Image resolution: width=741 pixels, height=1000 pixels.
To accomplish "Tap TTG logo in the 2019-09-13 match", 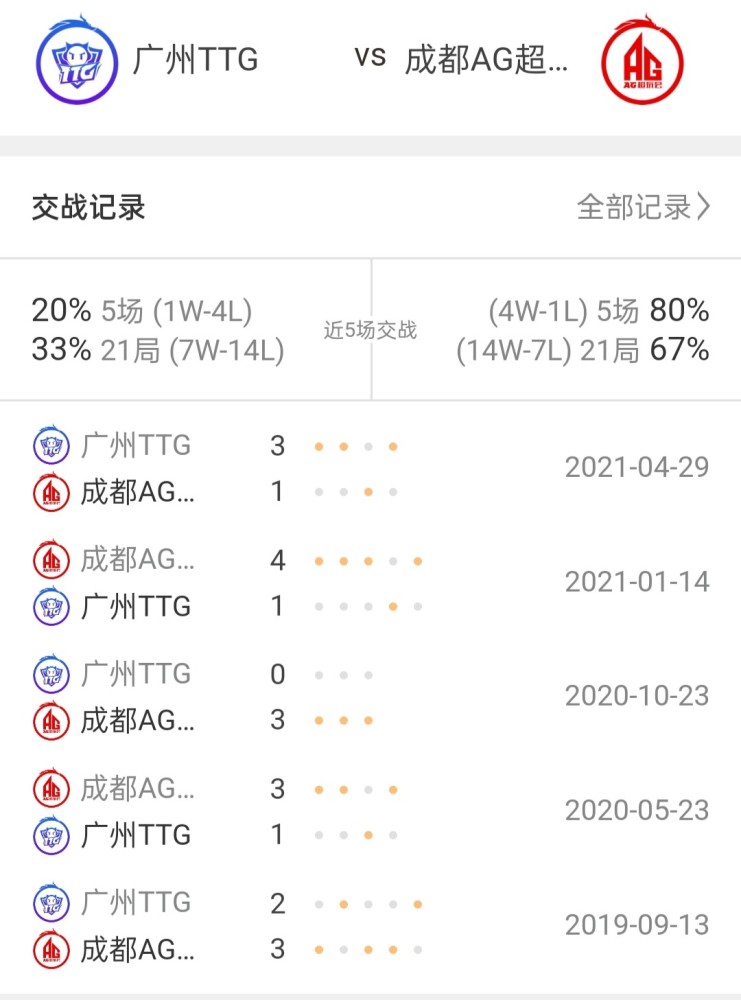I will click(51, 902).
